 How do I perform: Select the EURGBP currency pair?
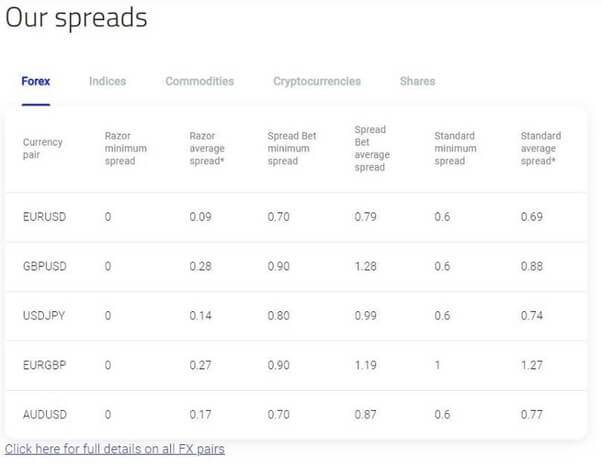pyautogui.click(x=45, y=365)
